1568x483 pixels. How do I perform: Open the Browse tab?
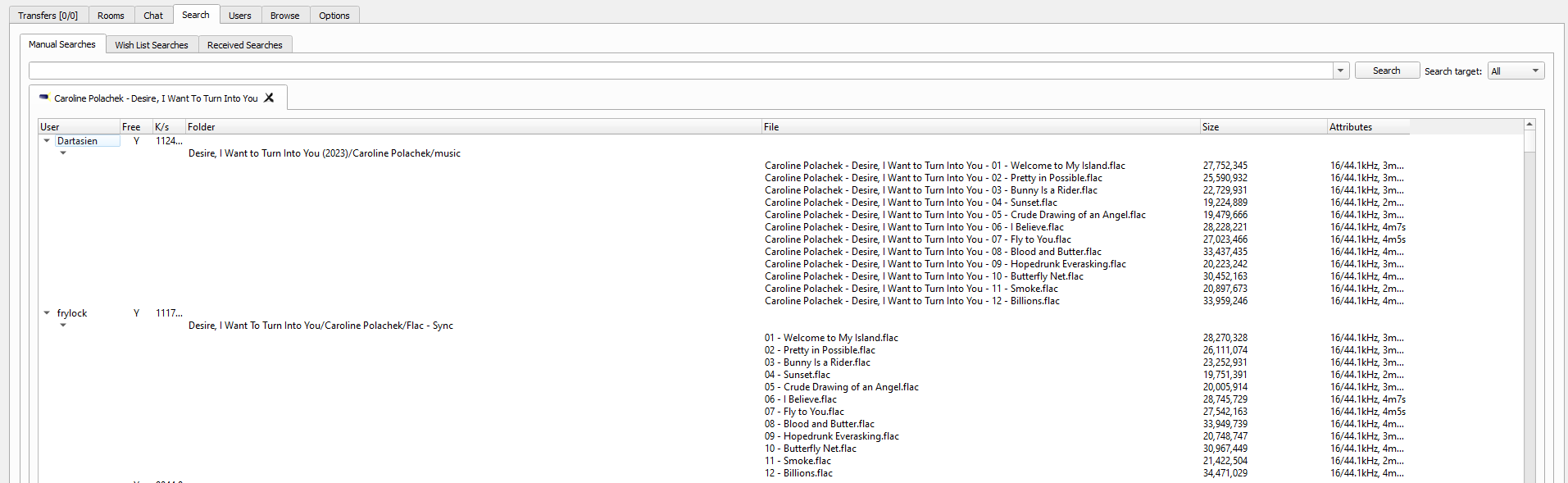point(285,15)
